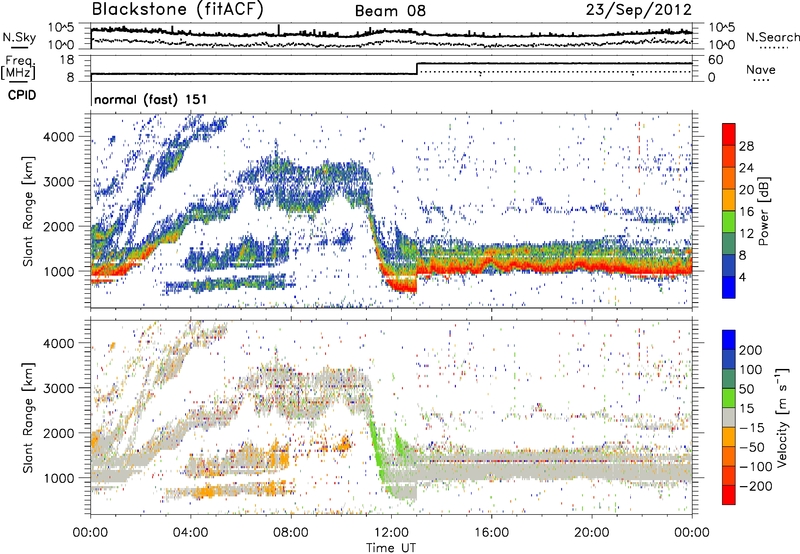800x554 pixels.
Task: Select the "16" power colorbar value
Action: (746, 212)
